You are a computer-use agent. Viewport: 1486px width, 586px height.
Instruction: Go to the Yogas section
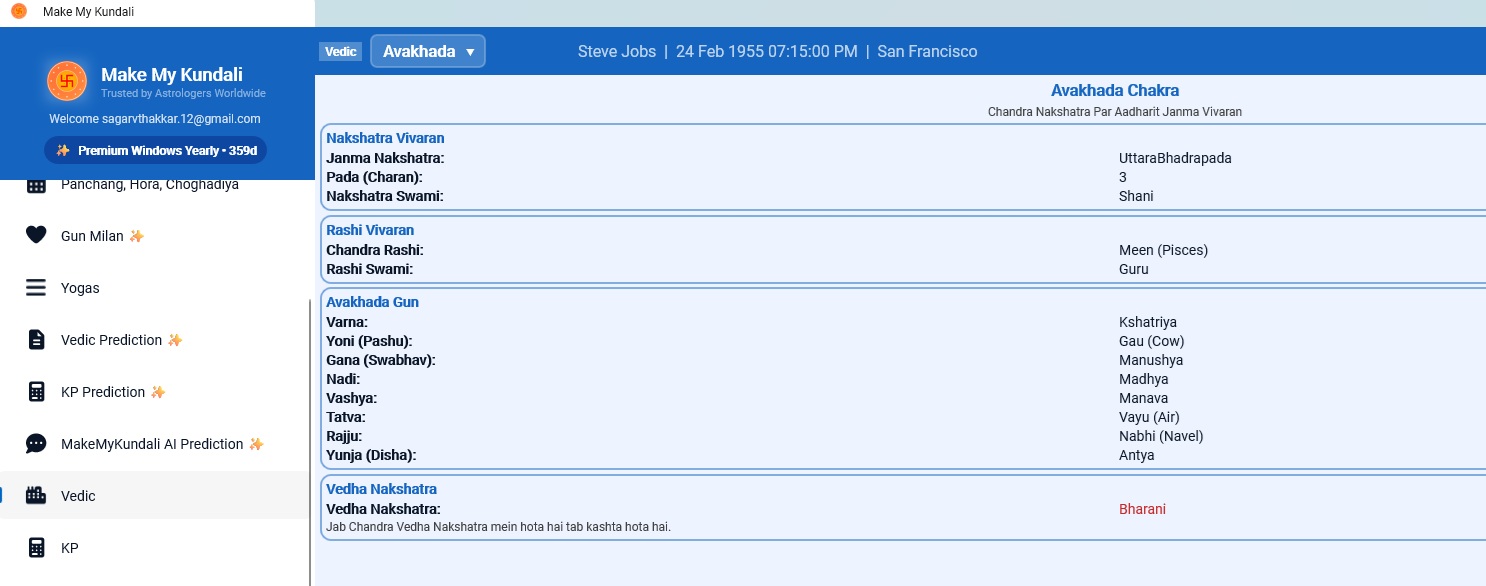tap(155, 288)
